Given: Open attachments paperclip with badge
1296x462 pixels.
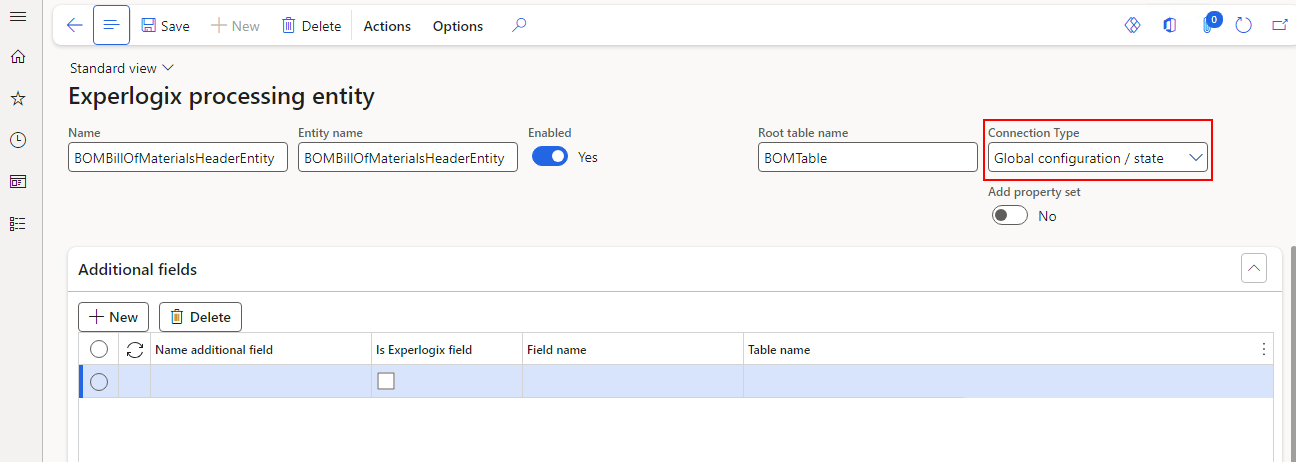Looking at the screenshot, I should pyautogui.click(x=1208, y=24).
